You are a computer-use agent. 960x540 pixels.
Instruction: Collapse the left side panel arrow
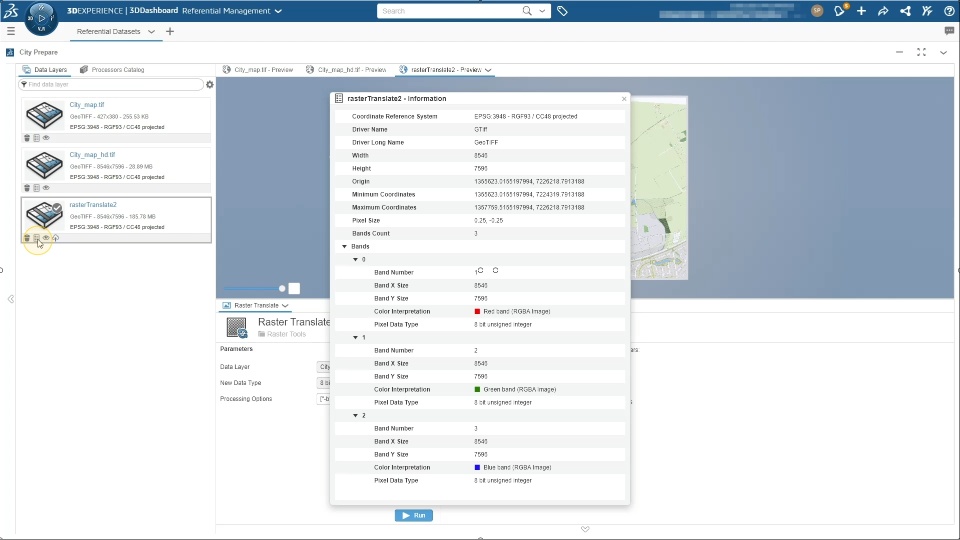10,299
